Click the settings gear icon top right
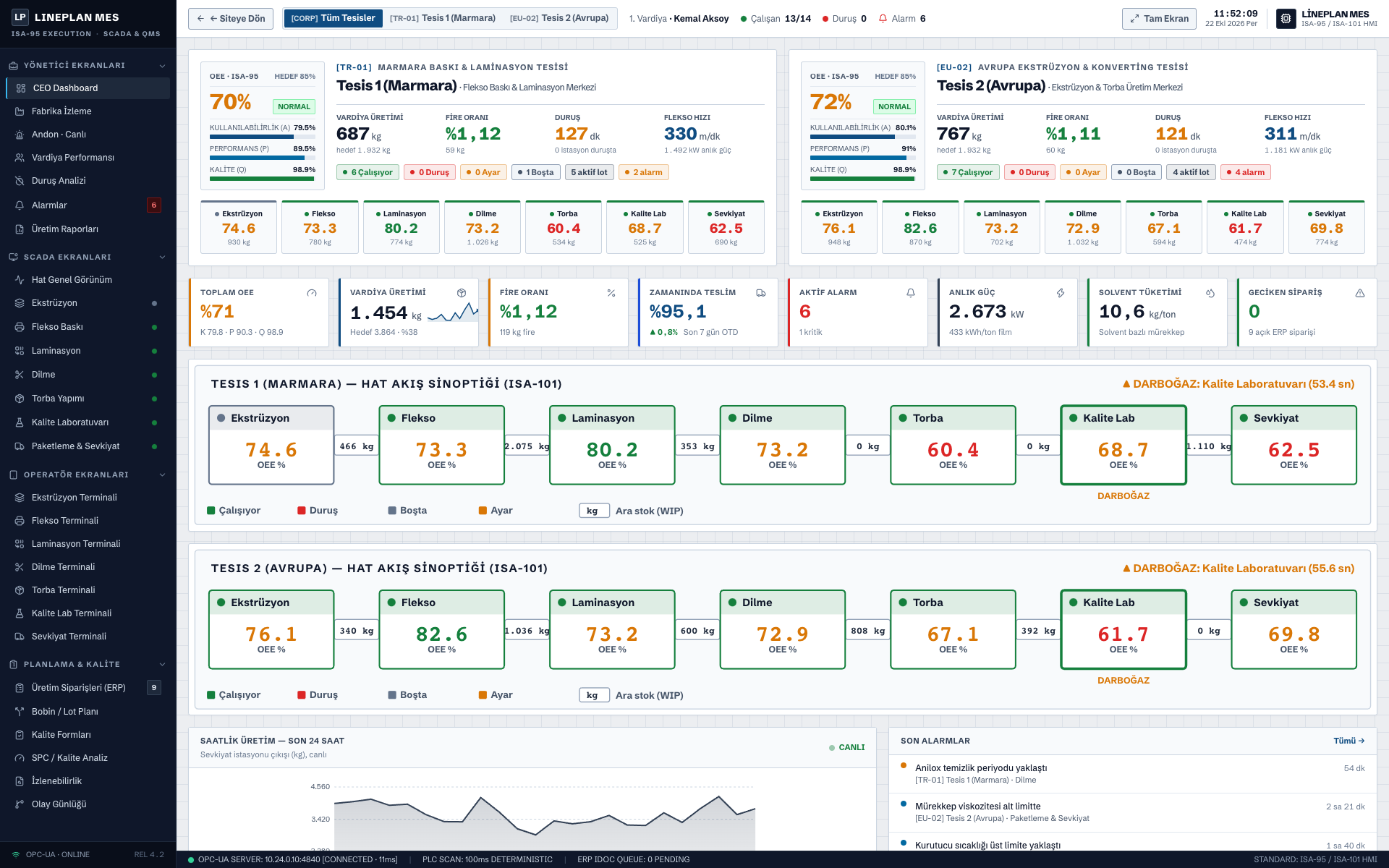The image size is (1389, 868). [x=1286, y=19]
